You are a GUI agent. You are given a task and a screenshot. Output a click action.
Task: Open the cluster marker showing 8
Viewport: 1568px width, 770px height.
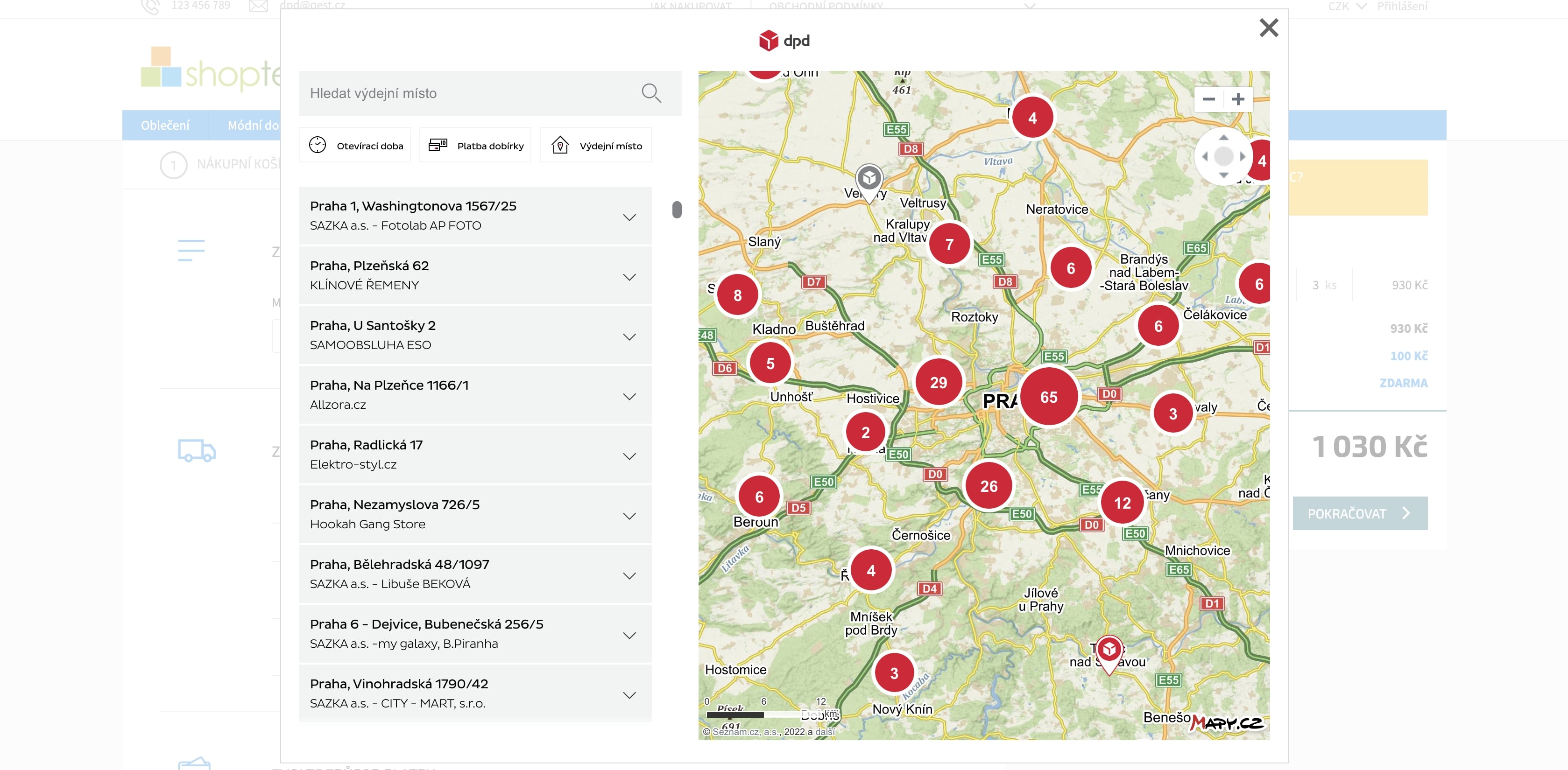pyautogui.click(x=737, y=295)
